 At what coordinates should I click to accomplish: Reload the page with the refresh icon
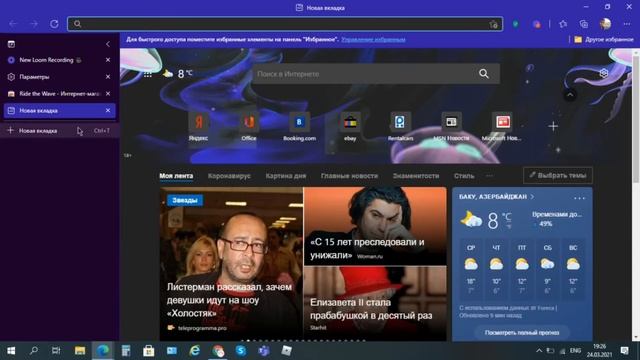click(x=54, y=24)
